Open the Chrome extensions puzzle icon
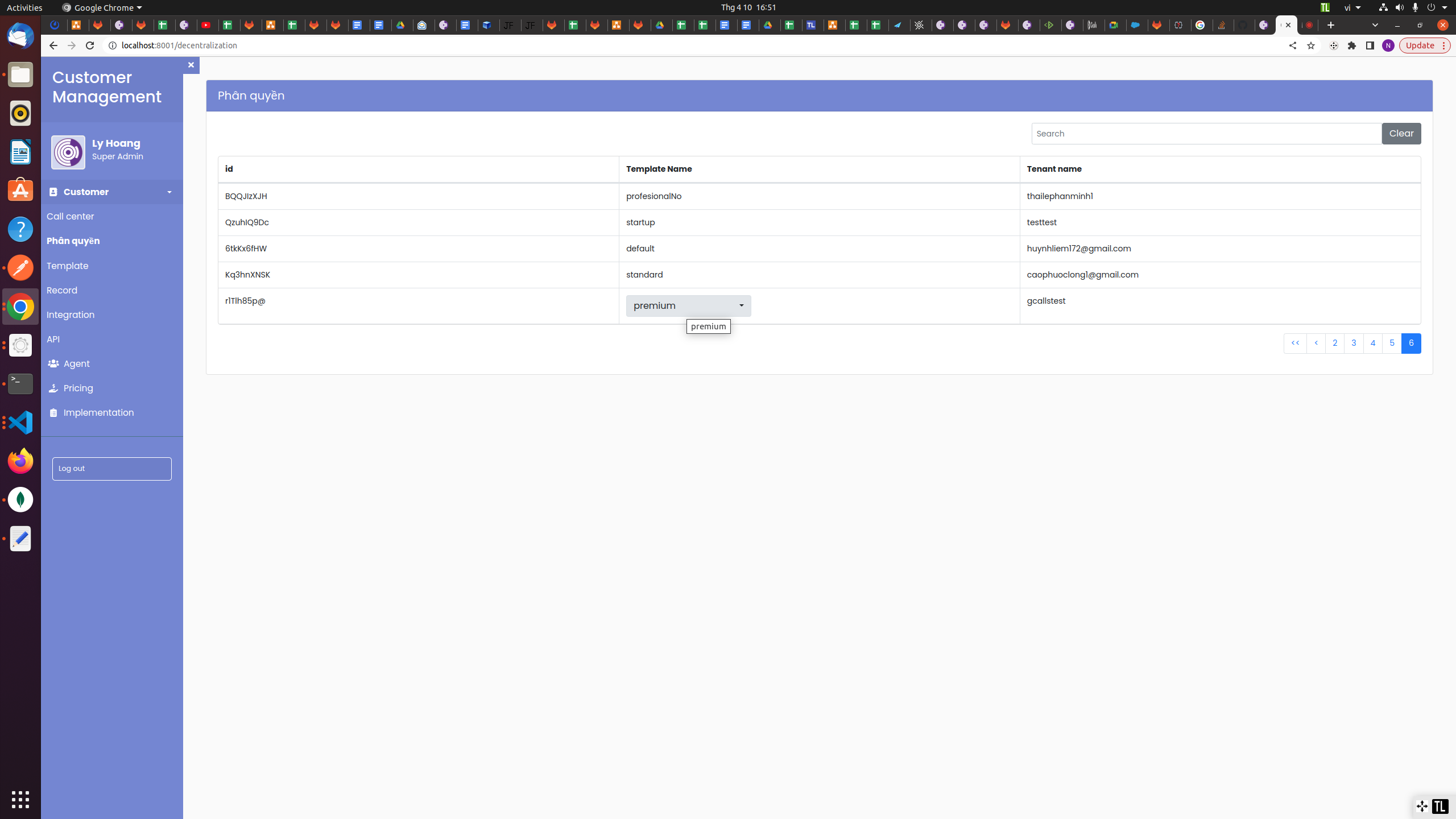This screenshot has width=1456, height=819. (x=1352, y=45)
